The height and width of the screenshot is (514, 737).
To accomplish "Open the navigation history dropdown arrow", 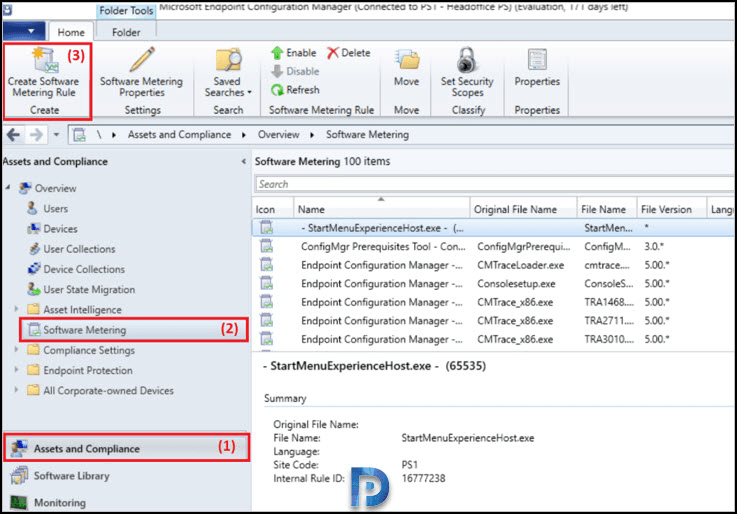I will point(56,135).
